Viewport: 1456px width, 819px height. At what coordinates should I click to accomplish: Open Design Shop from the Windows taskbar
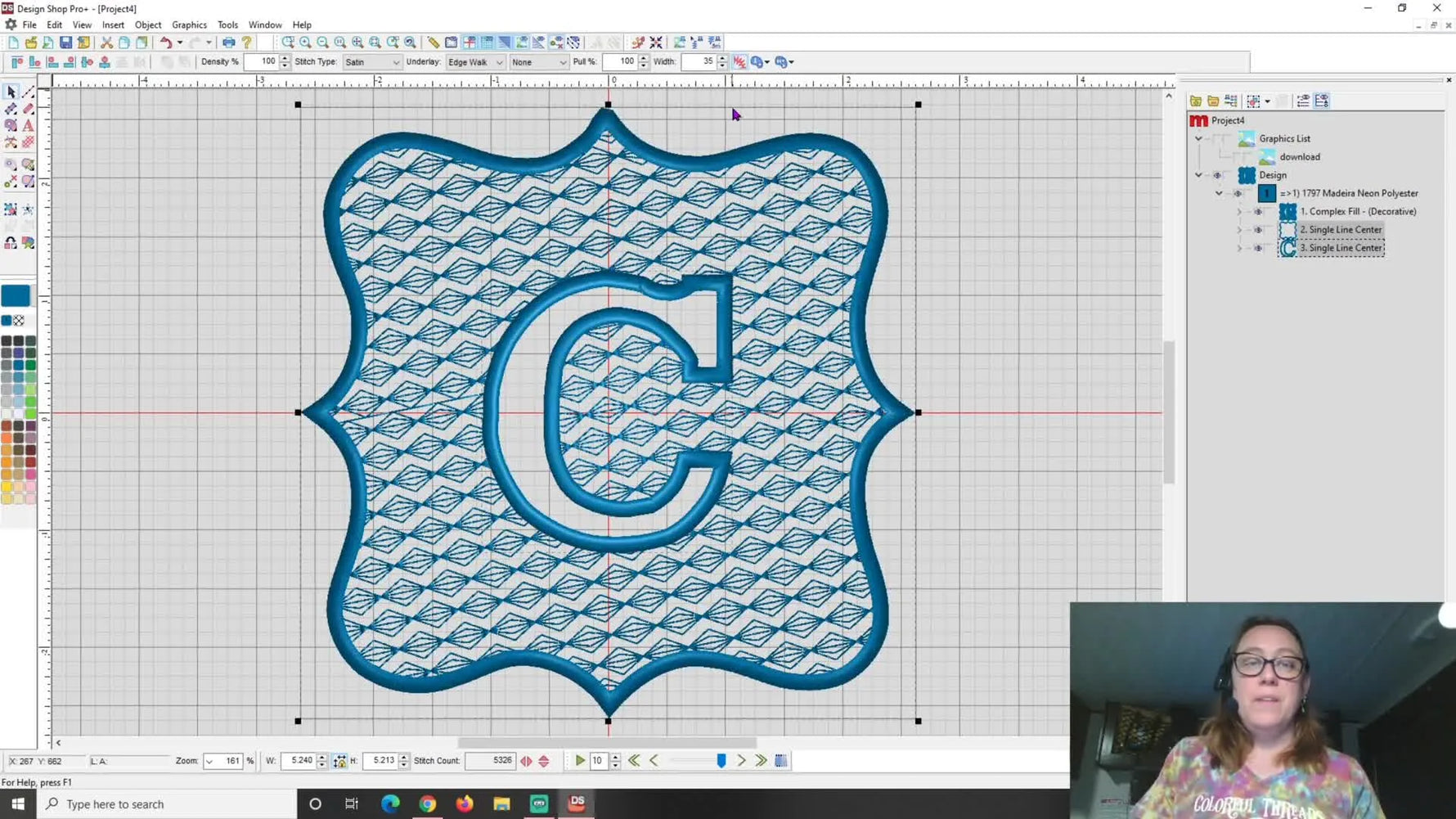[x=577, y=803]
